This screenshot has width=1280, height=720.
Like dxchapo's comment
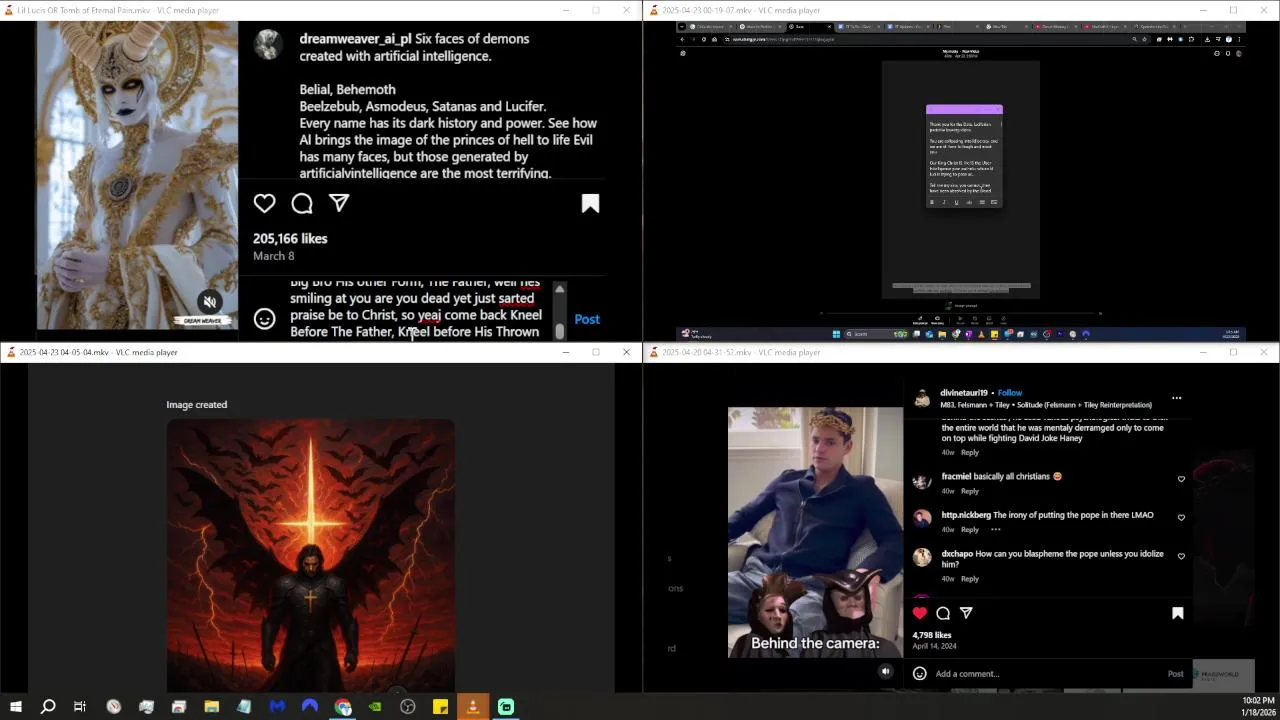[x=1181, y=556]
